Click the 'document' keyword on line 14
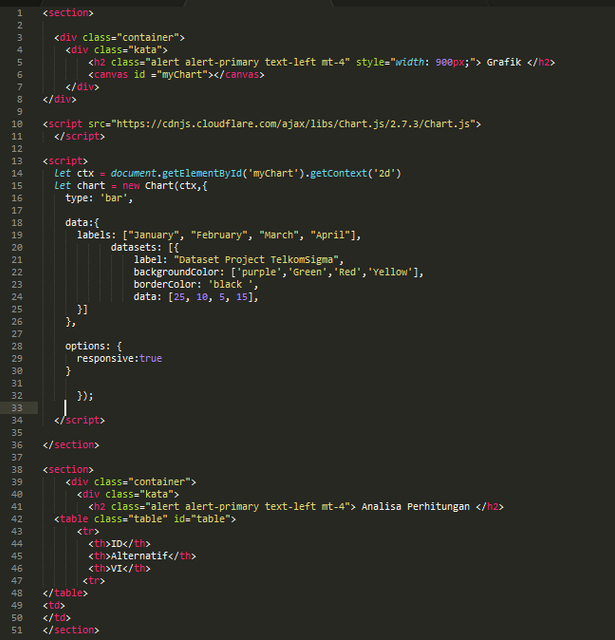 (x=133, y=173)
